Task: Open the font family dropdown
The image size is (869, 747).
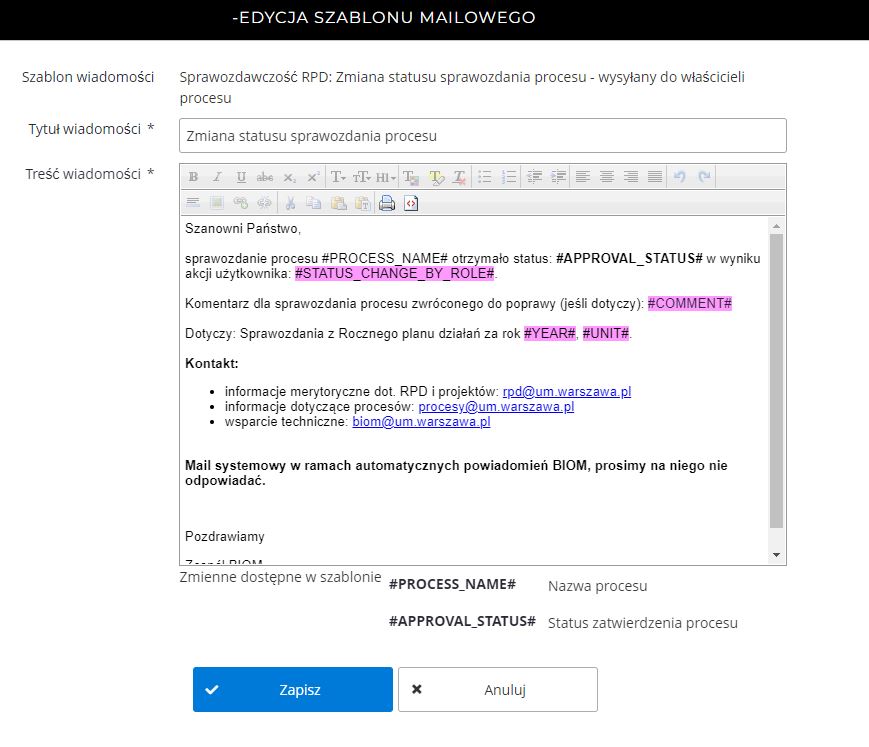Action: [x=338, y=177]
